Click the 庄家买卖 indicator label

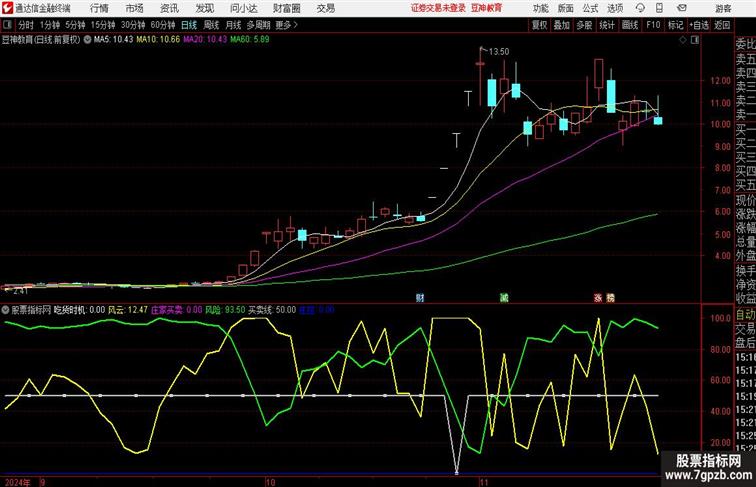point(167,310)
